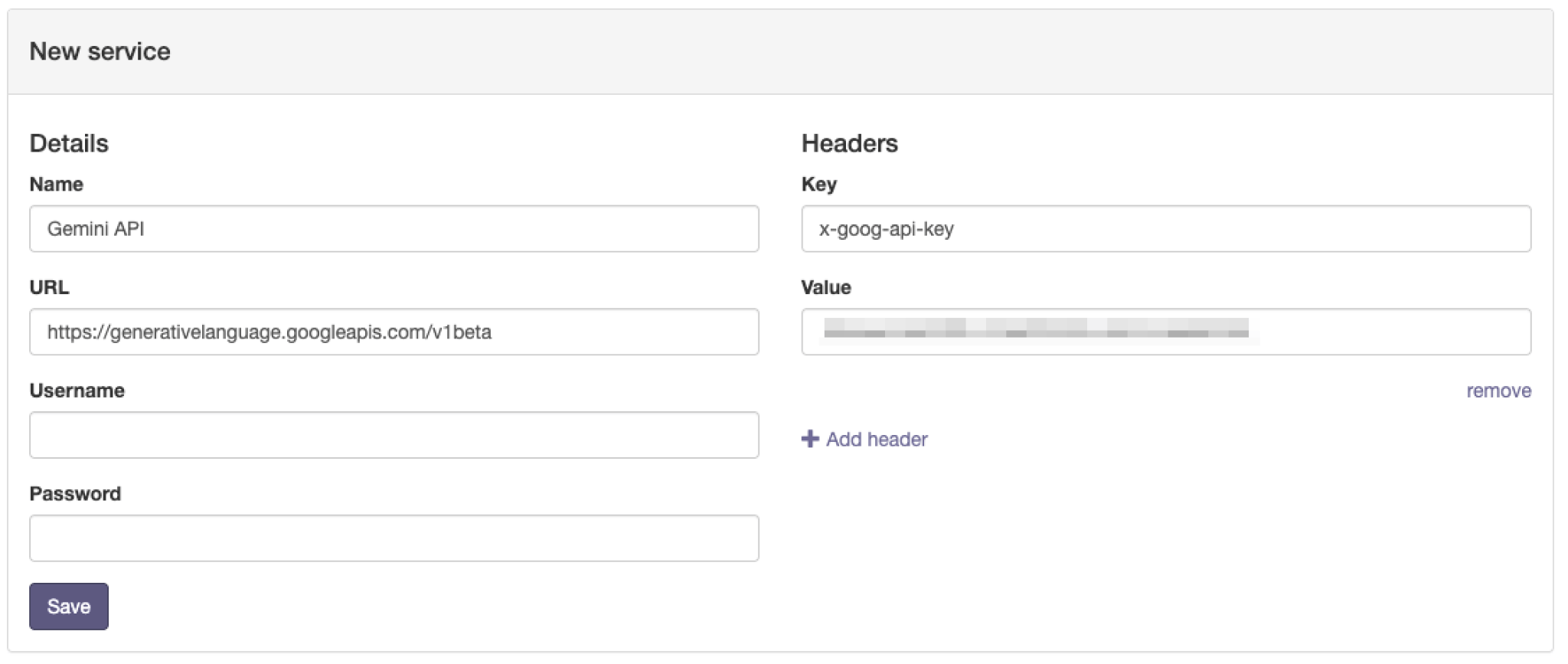Screen dimensions: 1568x664
Task: Click the Password field label
Action: point(75,494)
